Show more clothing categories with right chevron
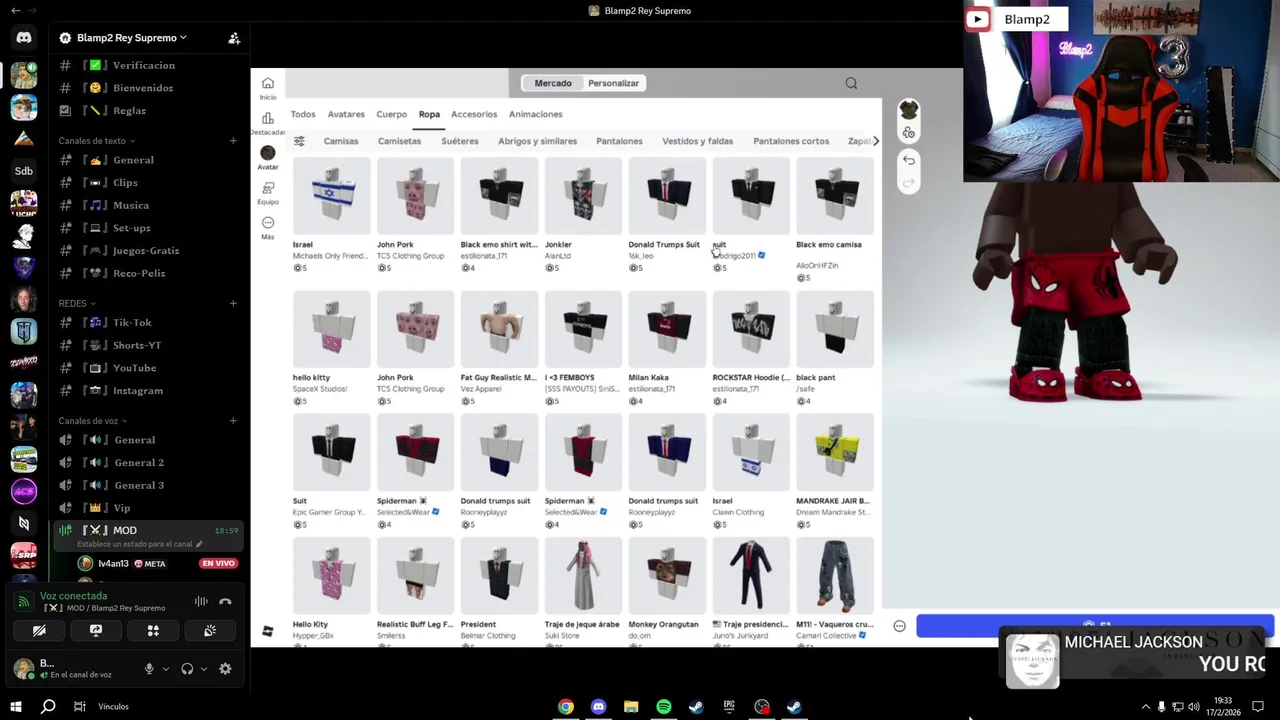The width and height of the screenshot is (1280, 720). click(x=876, y=141)
